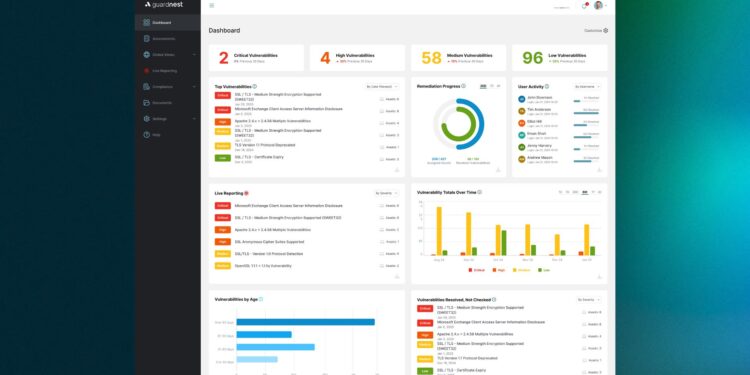The height and width of the screenshot is (375, 750).
Task: Click the guardnest logo
Action: (164, 5)
